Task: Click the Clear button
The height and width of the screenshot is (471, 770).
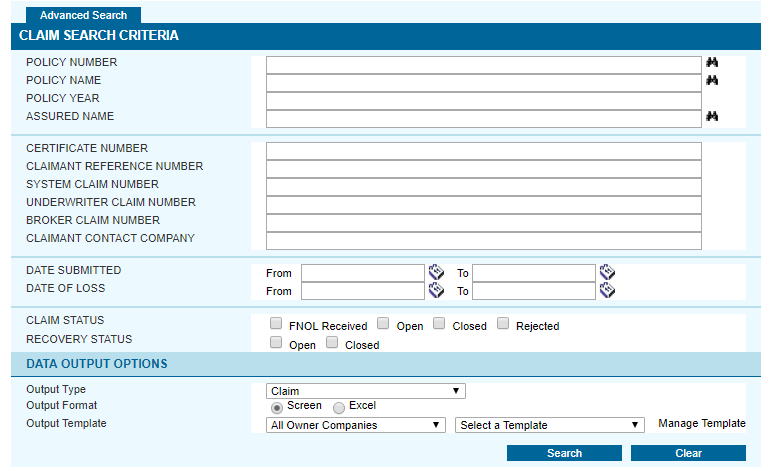Action: [x=688, y=453]
